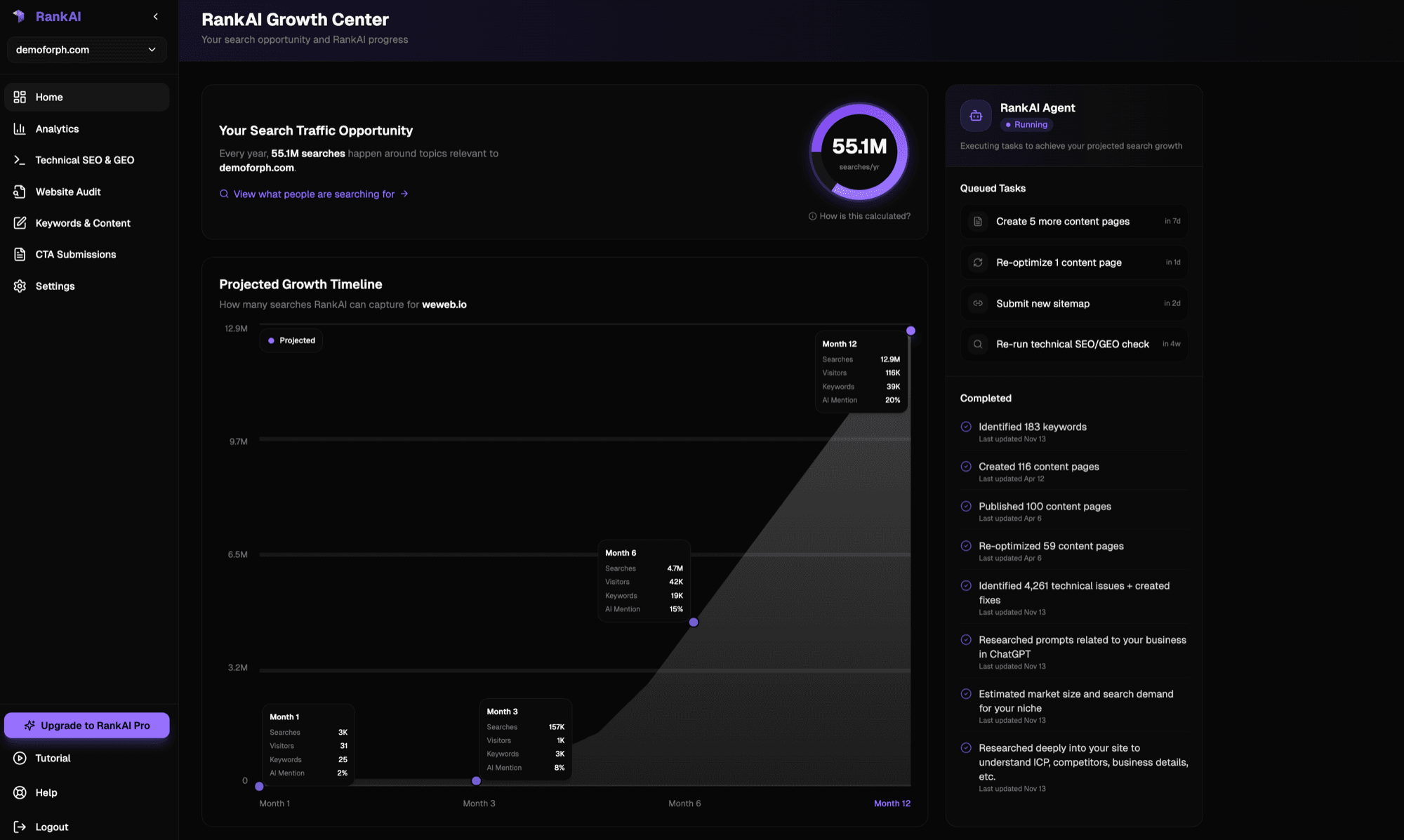Click the Month 12 tooltip card
The width and height of the screenshot is (1404, 840).
pyautogui.click(x=861, y=372)
